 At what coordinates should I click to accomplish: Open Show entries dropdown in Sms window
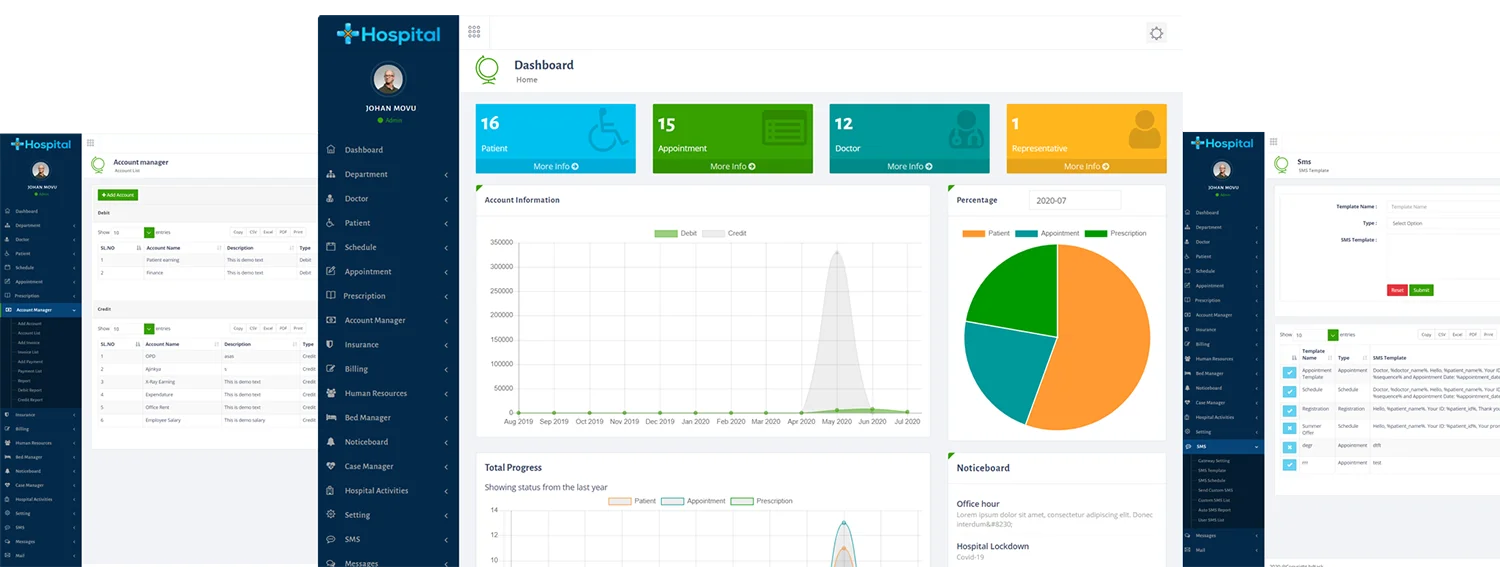(1317, 335)
